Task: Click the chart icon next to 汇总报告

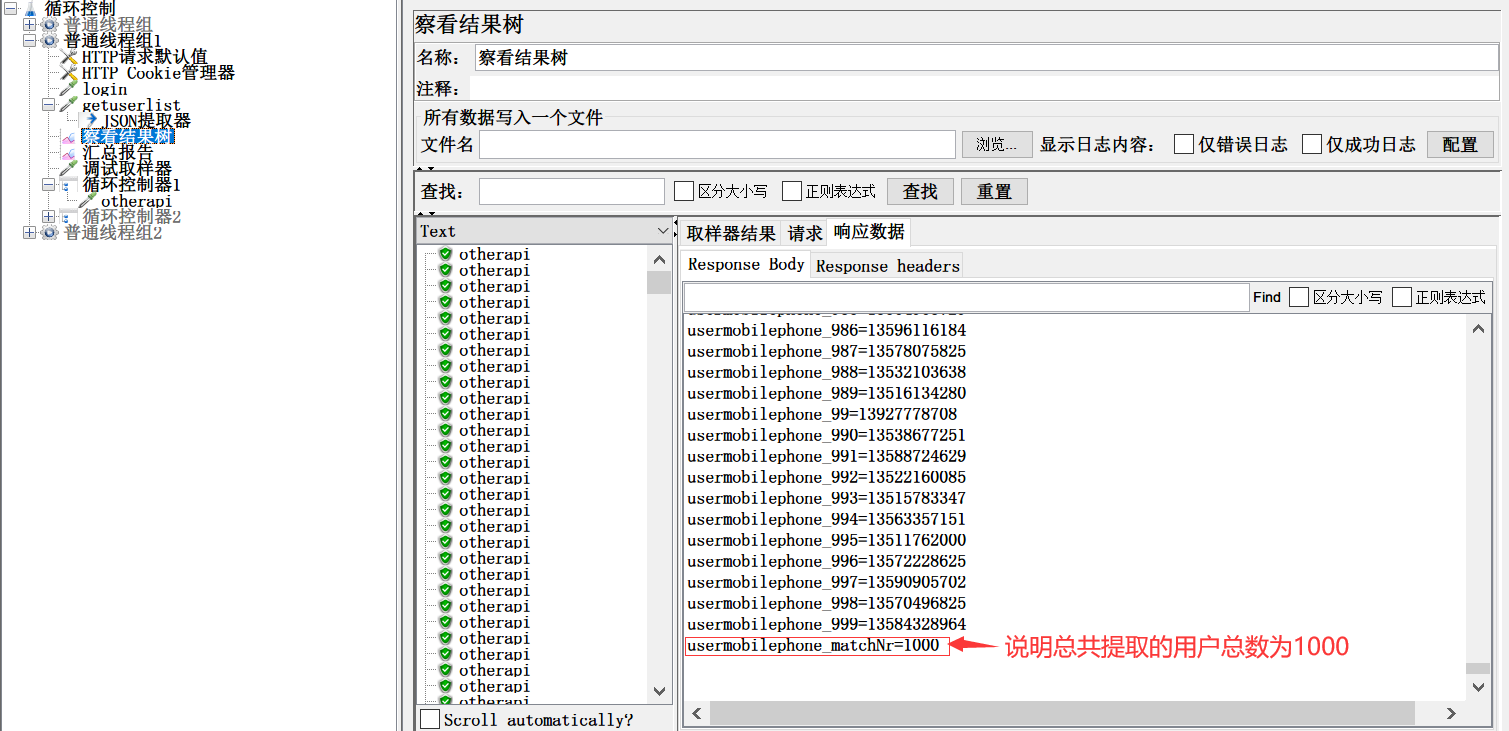Action: (x=68, y=153)
